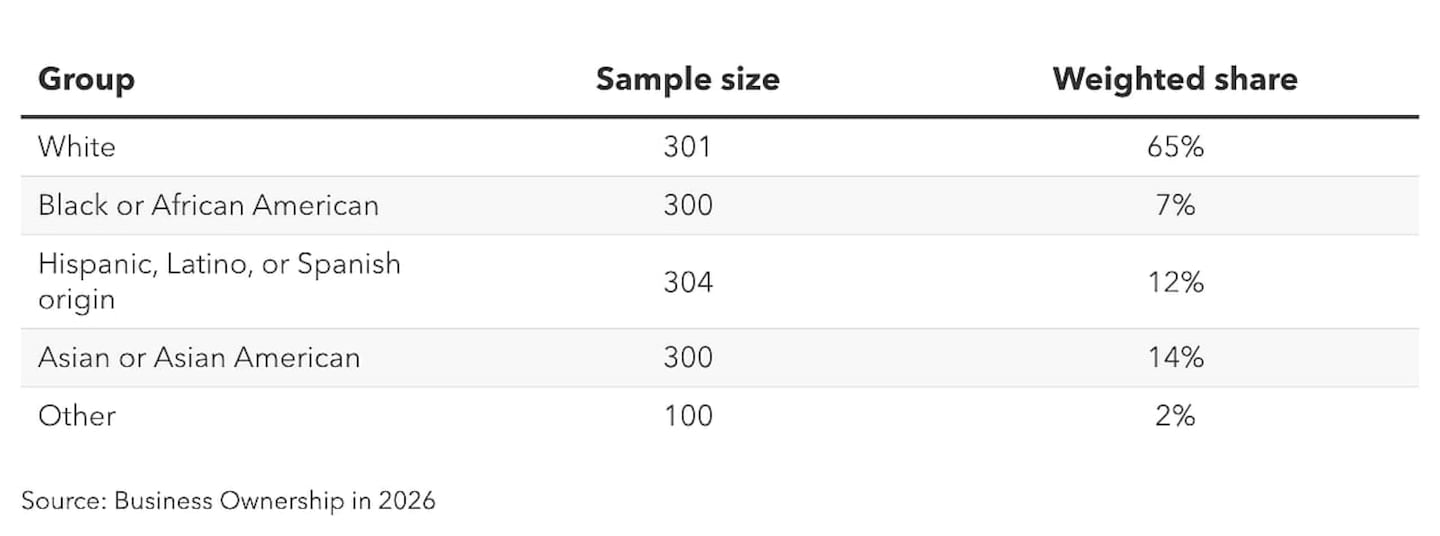Image resolution: width=1440 pixels, height=536 pixels.
Task: Select the Black or African American row
Action: pos(720,205)
